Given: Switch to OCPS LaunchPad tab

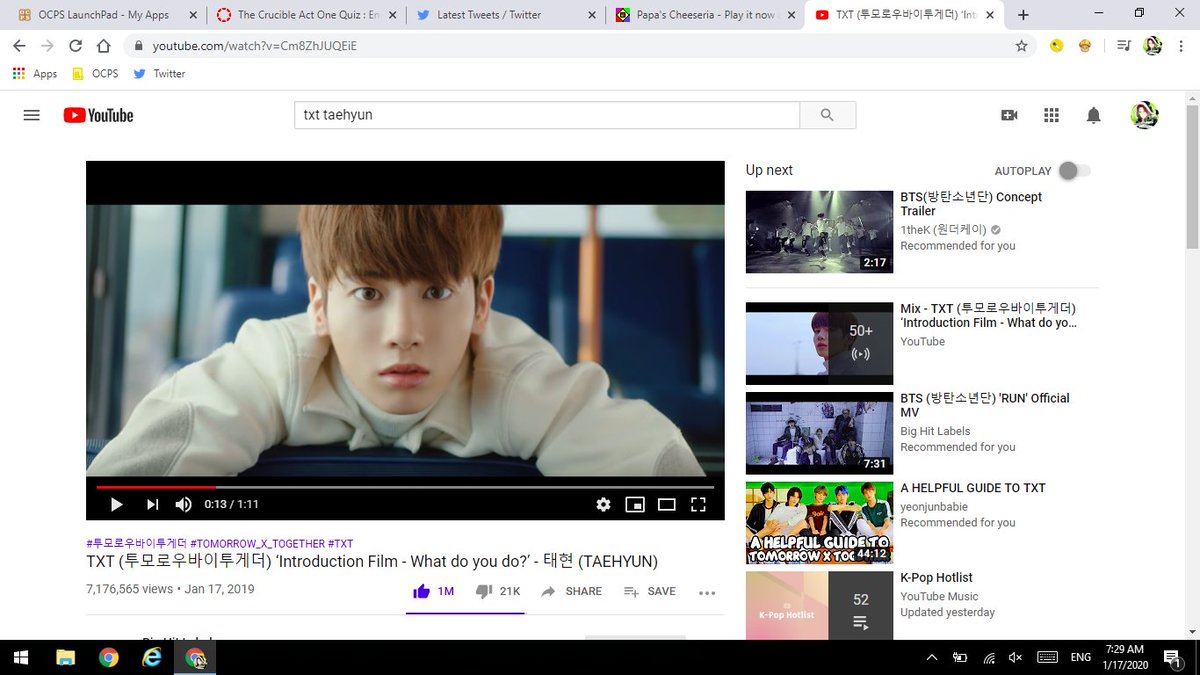Looking at the screenshot, I should pyautogui.click(x=105, y=15).
